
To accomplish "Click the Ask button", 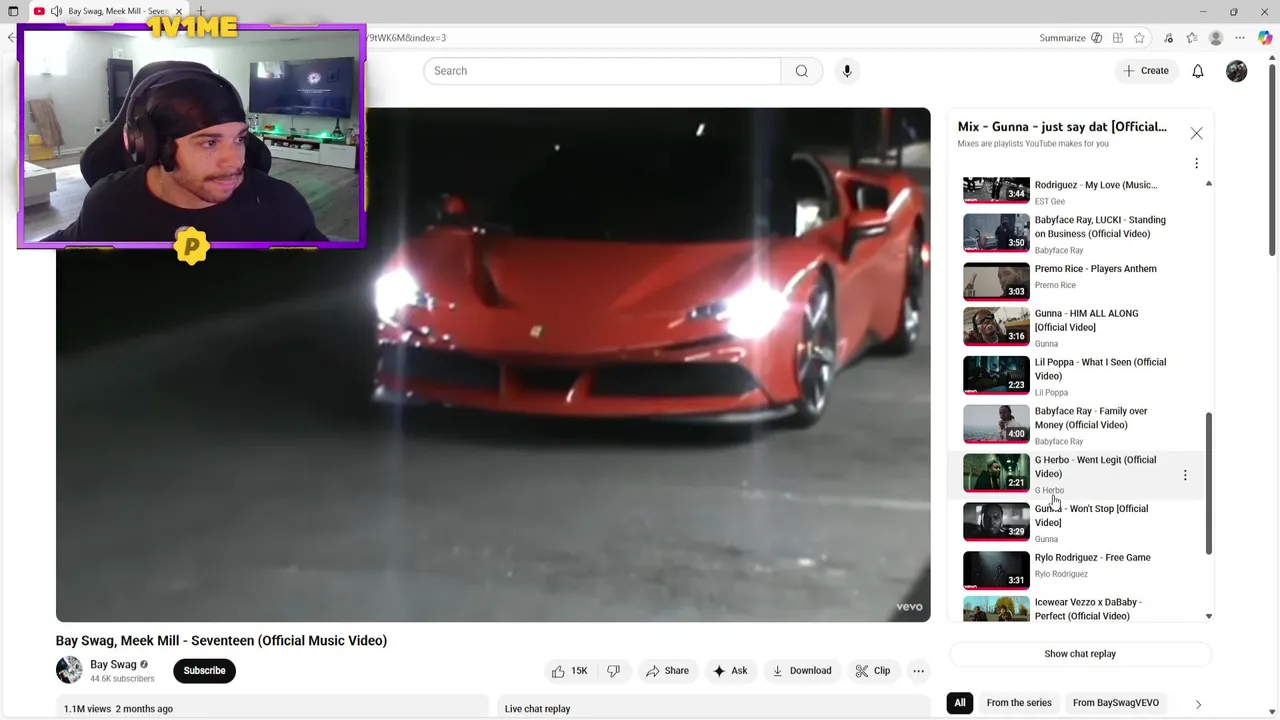I will click(730, 671).
